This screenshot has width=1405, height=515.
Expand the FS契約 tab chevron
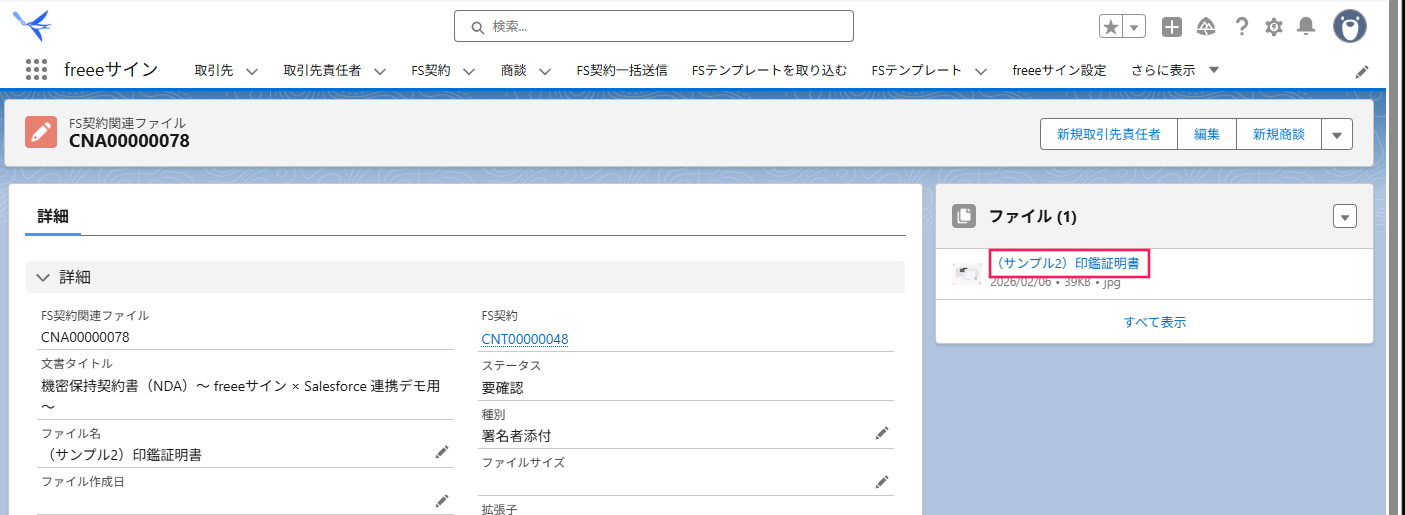coord(468,71)
